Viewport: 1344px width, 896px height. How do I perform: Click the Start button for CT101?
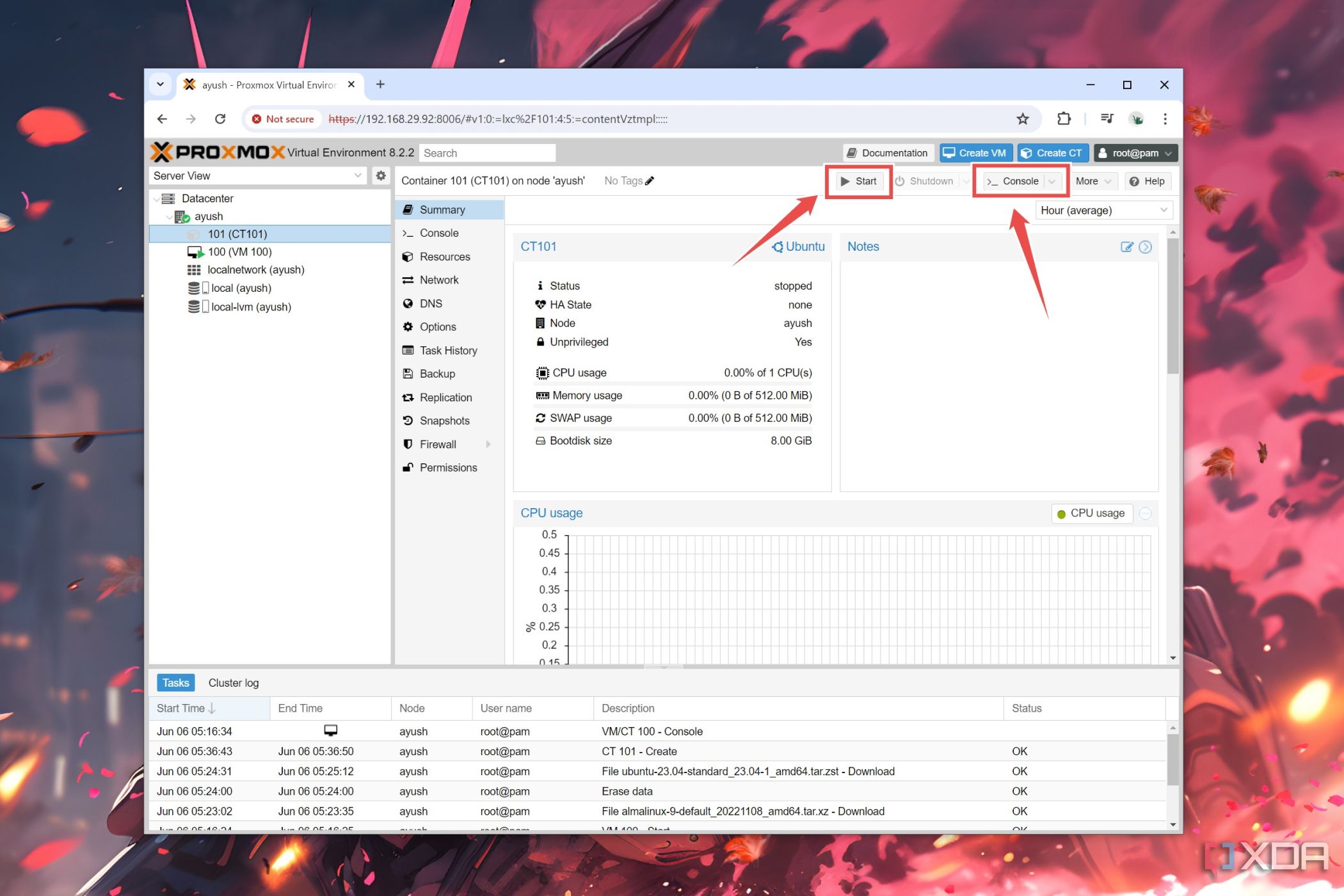pos(857,181)
